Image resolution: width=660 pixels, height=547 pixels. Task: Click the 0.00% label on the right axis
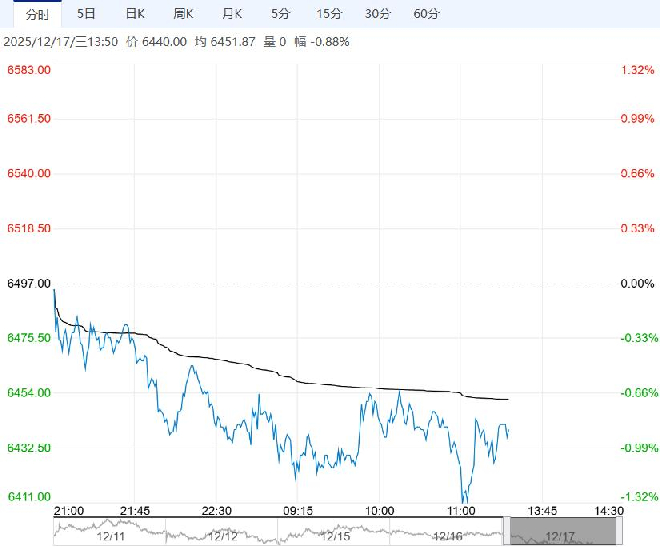[x=636, y=284]
